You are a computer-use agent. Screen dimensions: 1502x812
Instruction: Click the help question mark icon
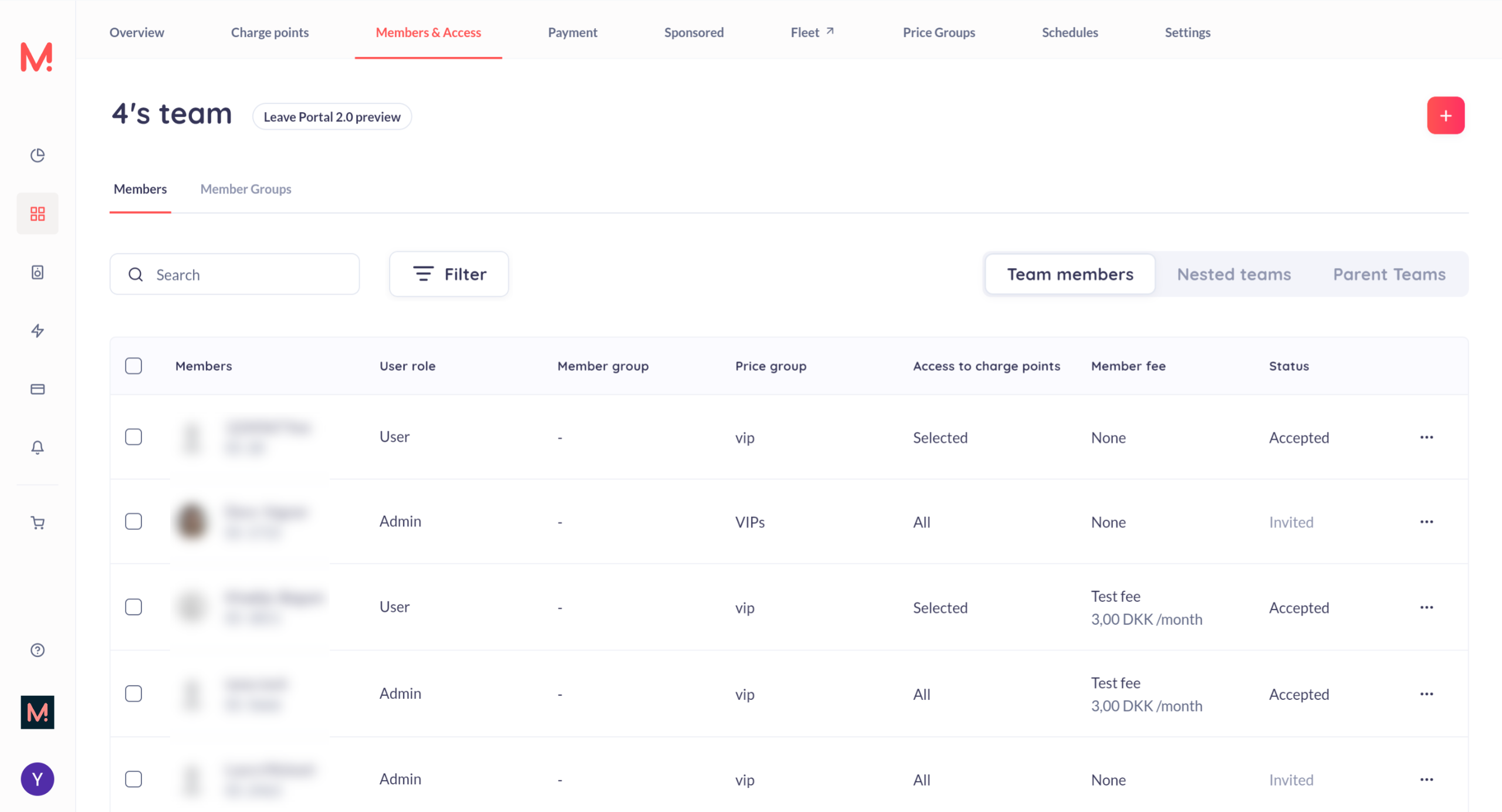click(38, 650)
